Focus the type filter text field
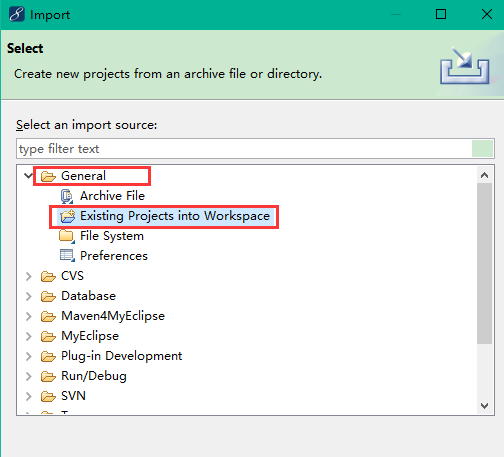The image size is (504, 457). [x=244, y=149]
